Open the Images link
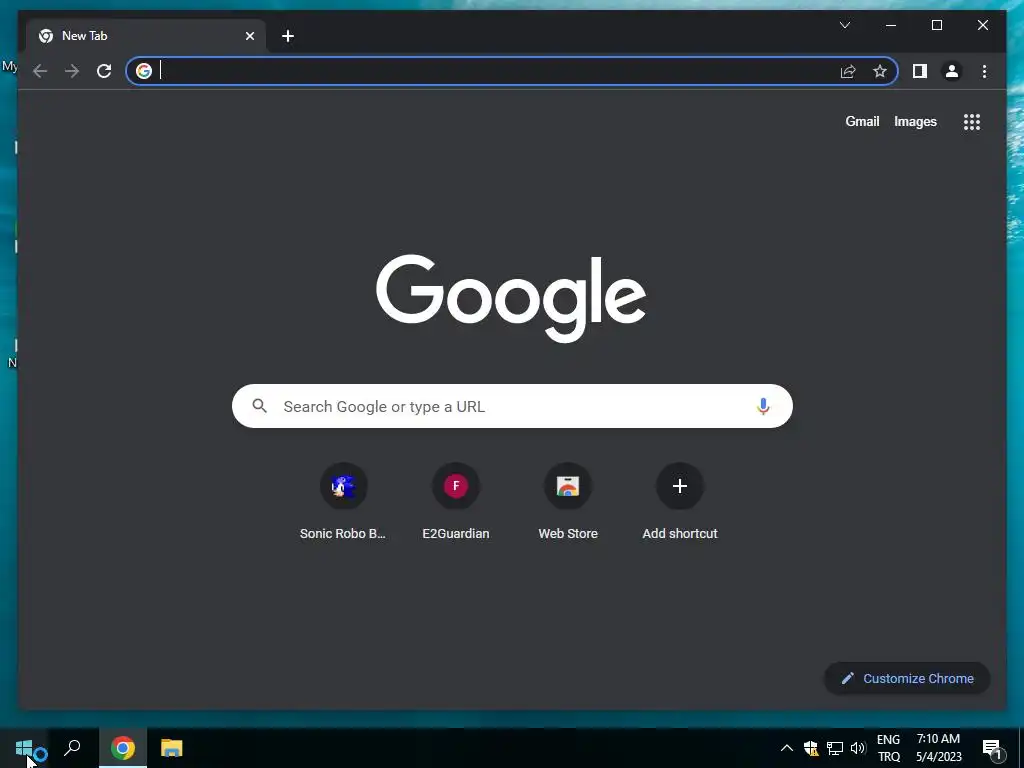 [x=915, y=121]
